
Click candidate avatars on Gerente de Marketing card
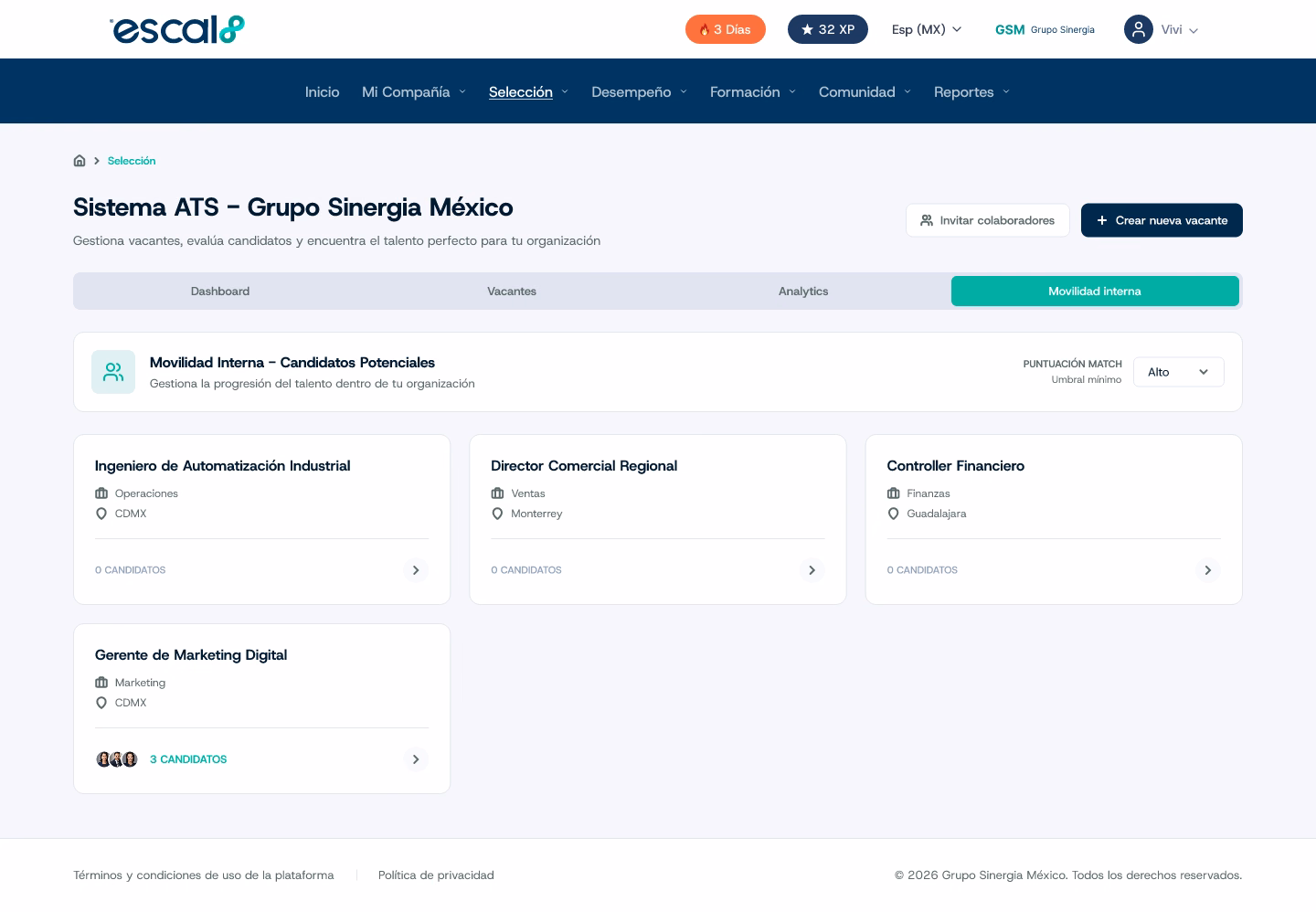[x=117, y=759]
